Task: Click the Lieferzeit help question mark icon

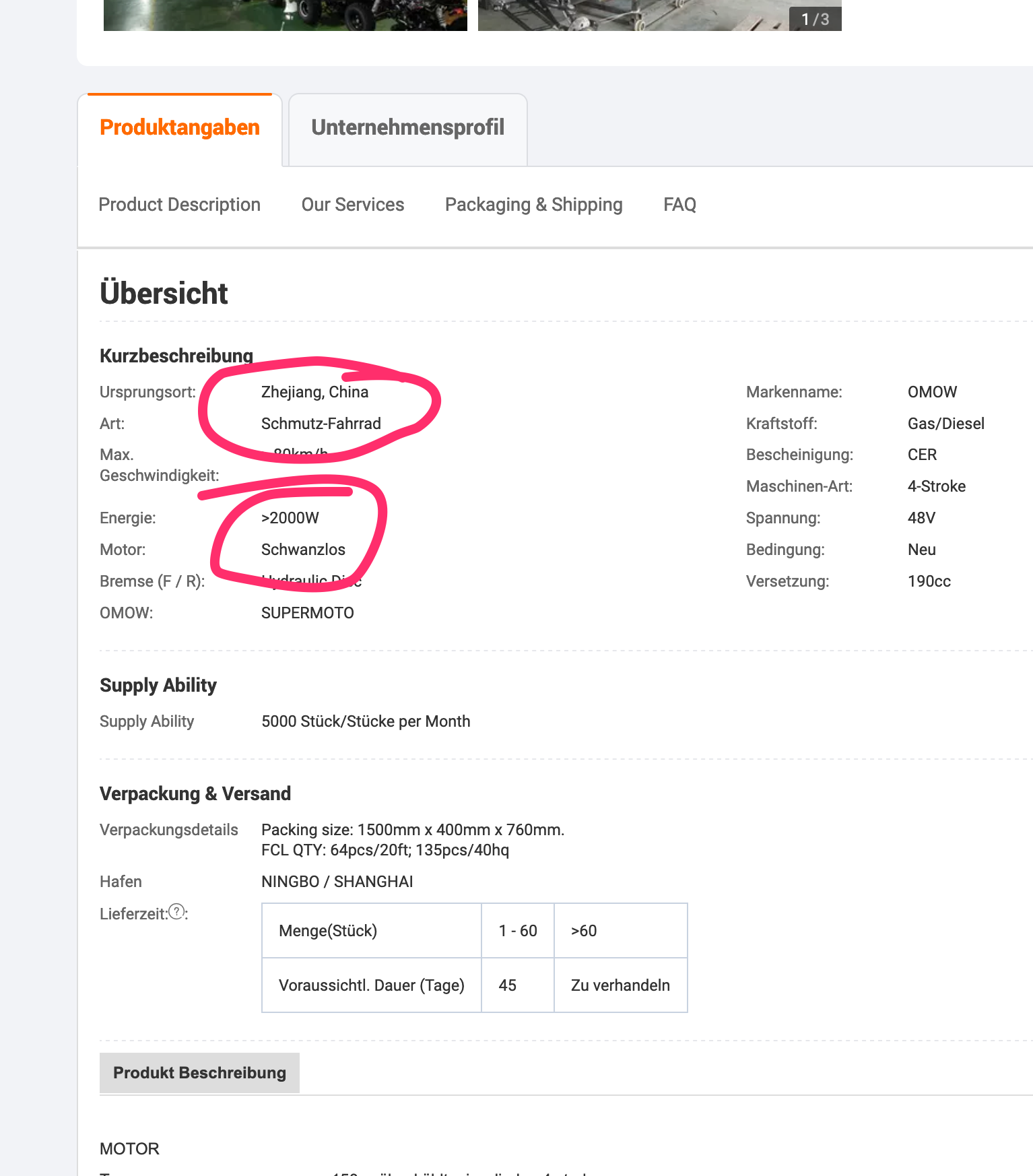Action: (x=176, y=912)
